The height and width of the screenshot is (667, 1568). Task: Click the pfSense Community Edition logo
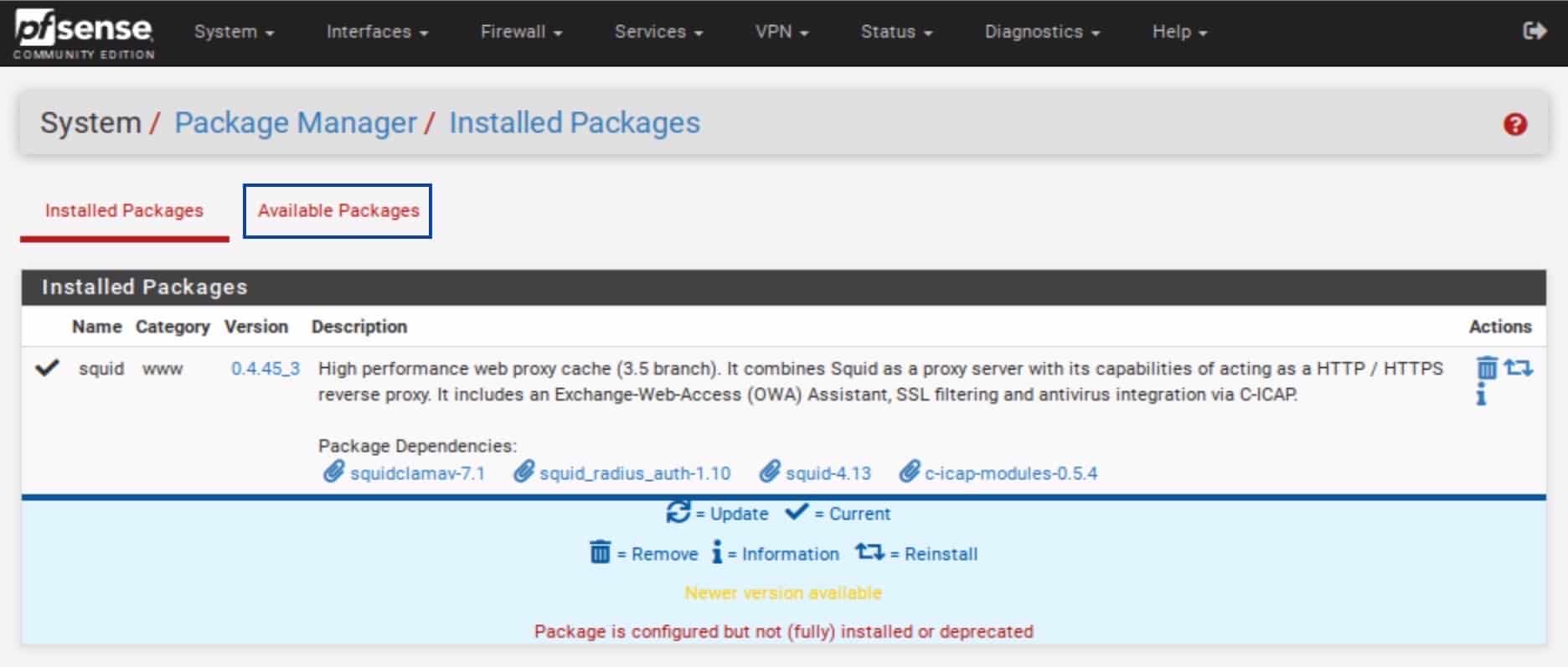pos(84,35)
